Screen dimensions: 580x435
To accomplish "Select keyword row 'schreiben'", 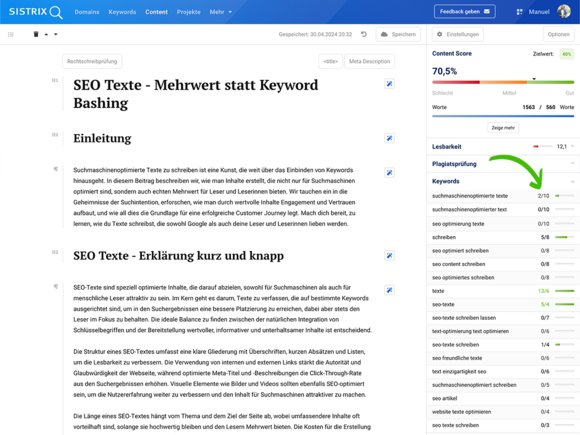I will 503,237.
